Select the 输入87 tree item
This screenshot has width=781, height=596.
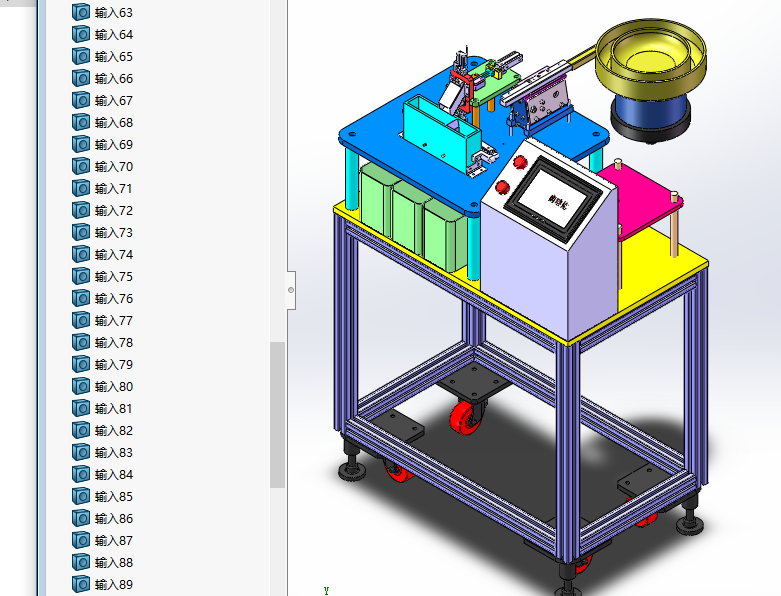point(103,541)
